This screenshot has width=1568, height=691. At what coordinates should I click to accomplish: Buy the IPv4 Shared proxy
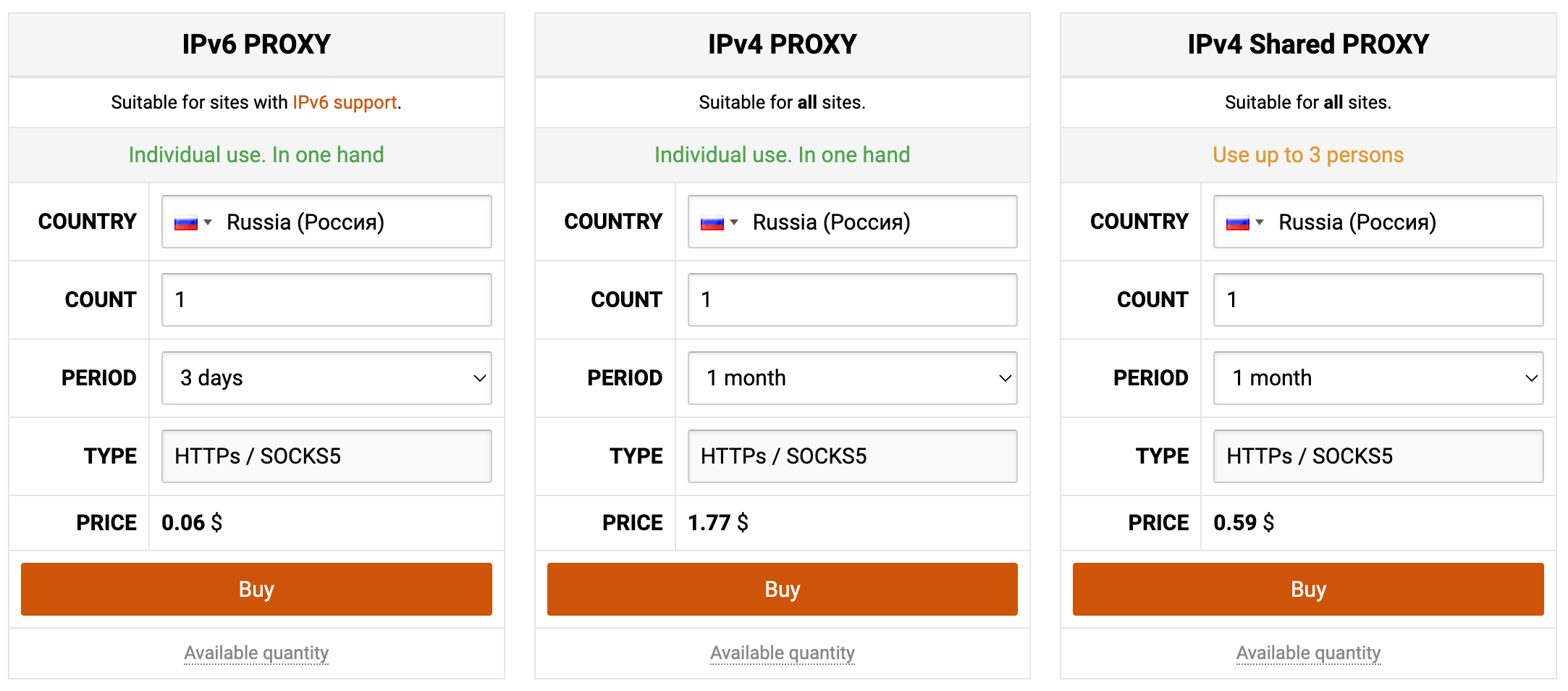(x=1307, y=590)
